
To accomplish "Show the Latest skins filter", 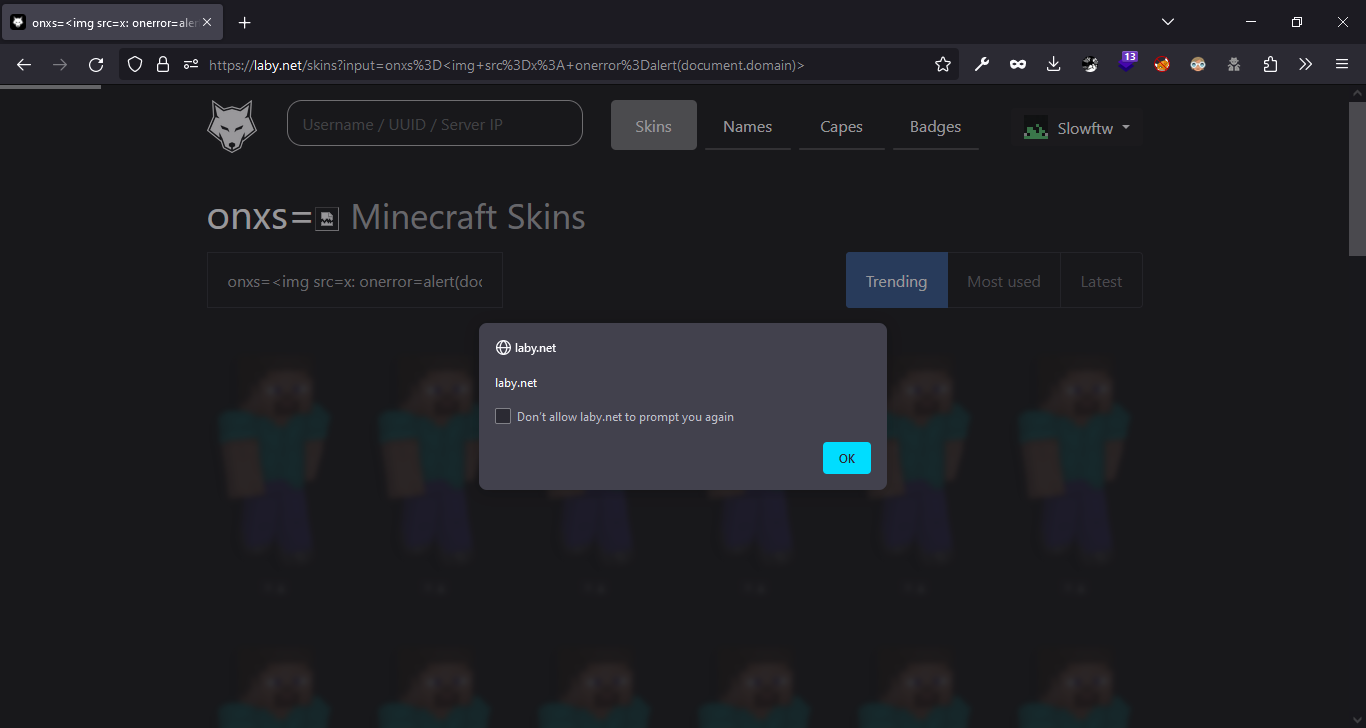I will click(x=1101, y=280).
